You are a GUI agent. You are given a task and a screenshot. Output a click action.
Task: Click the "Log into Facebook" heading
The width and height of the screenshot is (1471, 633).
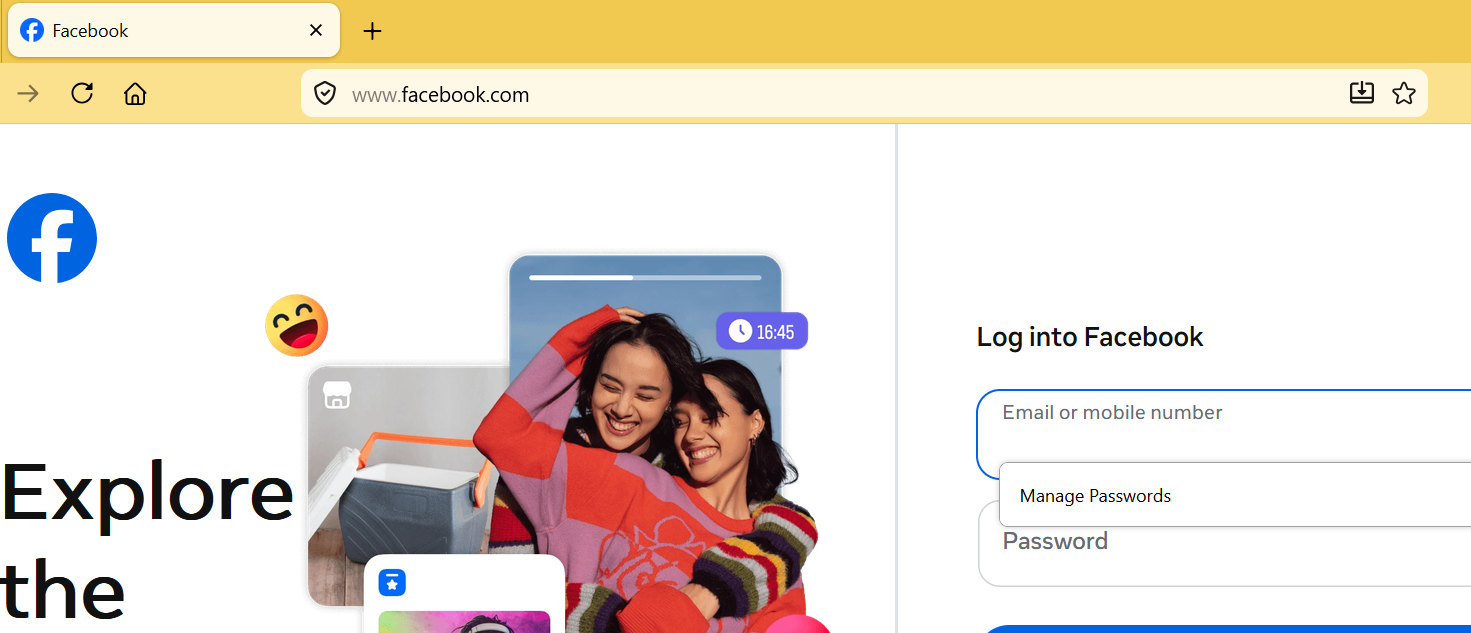click(1090, 337)
